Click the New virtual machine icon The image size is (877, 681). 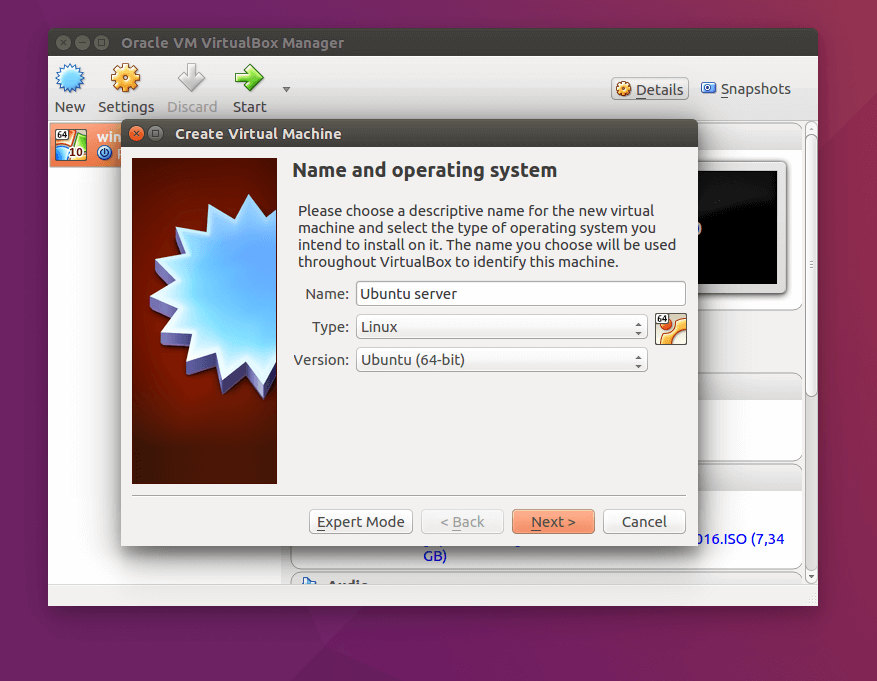point(70,78)
